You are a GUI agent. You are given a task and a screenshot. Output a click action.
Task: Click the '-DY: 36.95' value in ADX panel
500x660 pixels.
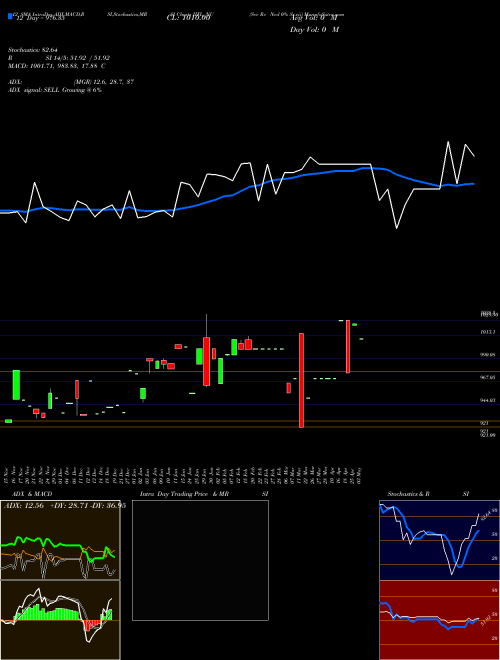[109, 506]
